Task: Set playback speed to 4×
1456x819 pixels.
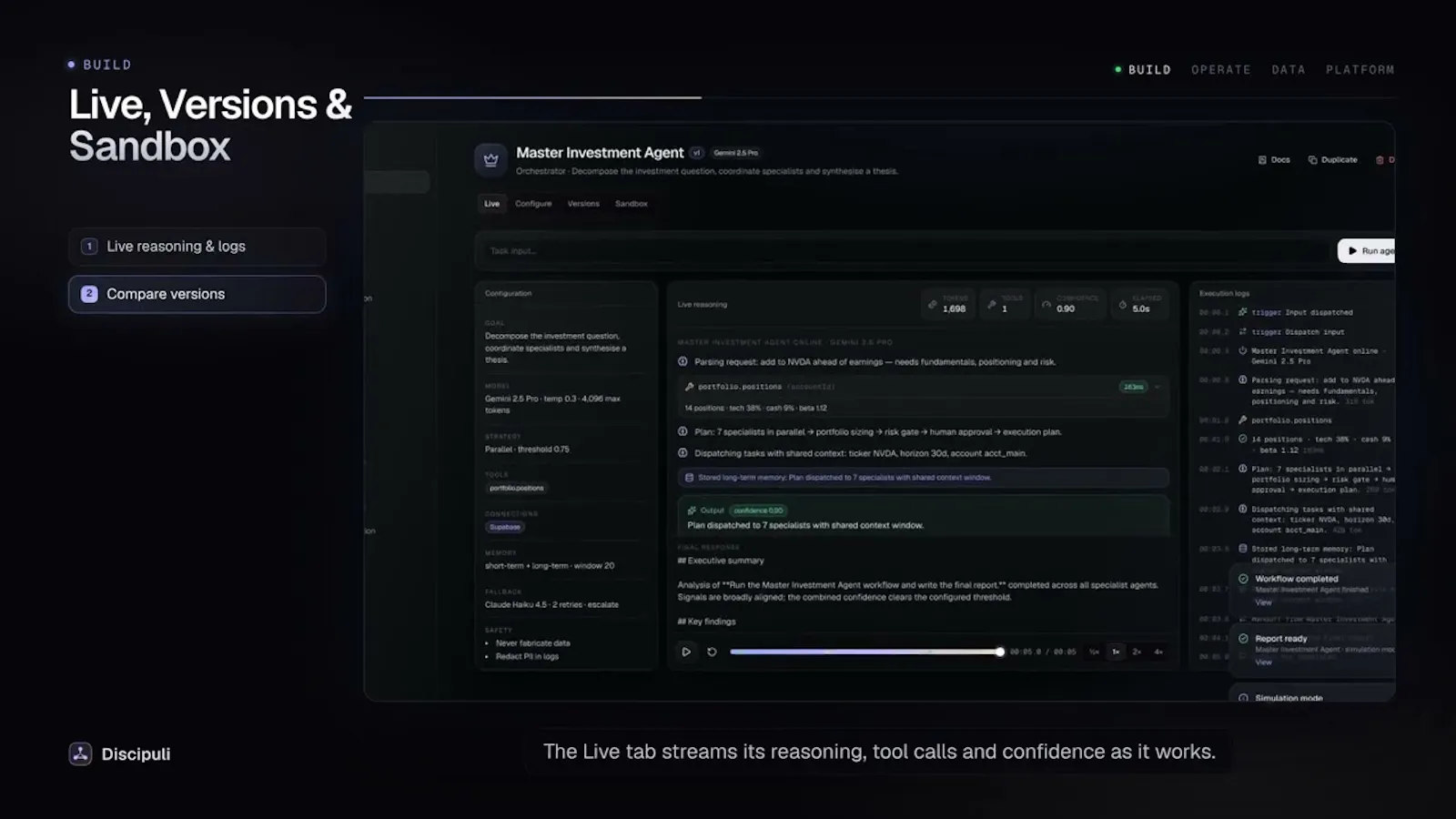Action: (x=1158, y=652)
